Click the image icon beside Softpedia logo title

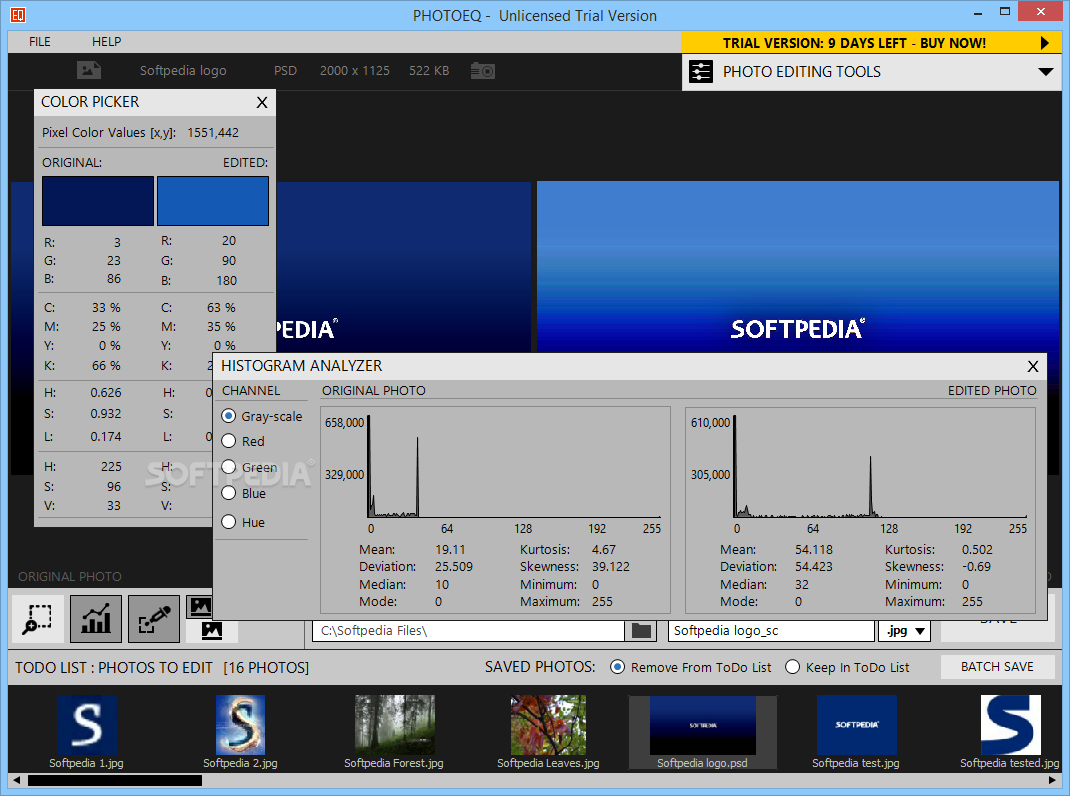click(x=89, y=70)
